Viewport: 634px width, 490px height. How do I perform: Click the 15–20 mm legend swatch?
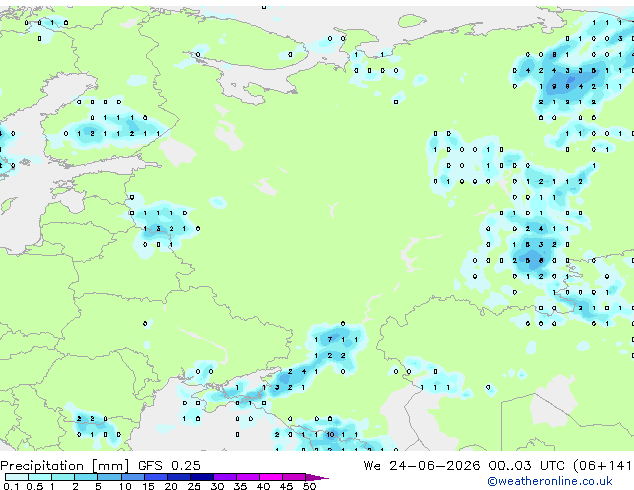[155, 477]
